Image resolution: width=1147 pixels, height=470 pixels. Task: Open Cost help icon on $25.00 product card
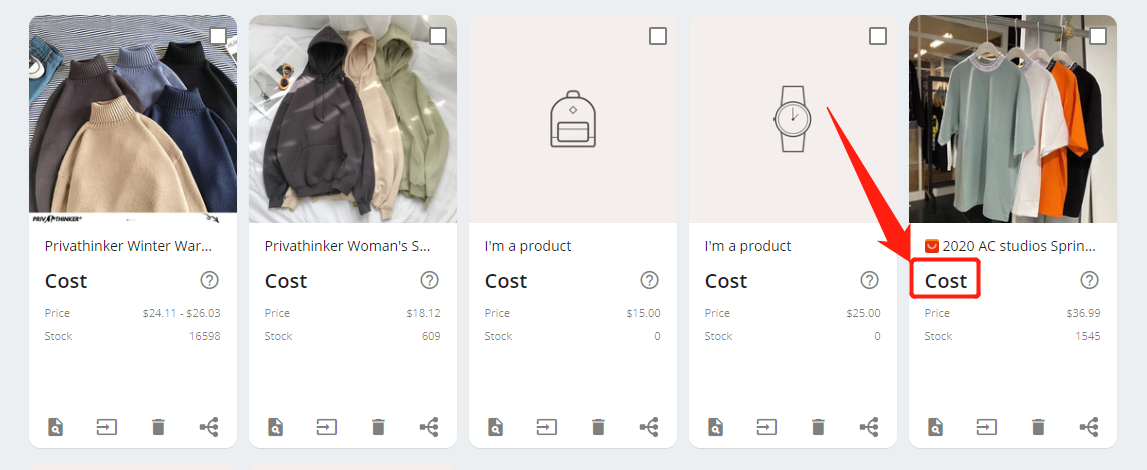[869, 280]
